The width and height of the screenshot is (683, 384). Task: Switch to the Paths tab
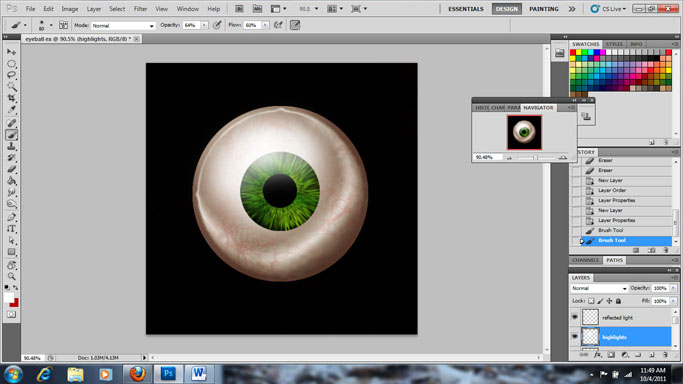[x=615, y=260]
